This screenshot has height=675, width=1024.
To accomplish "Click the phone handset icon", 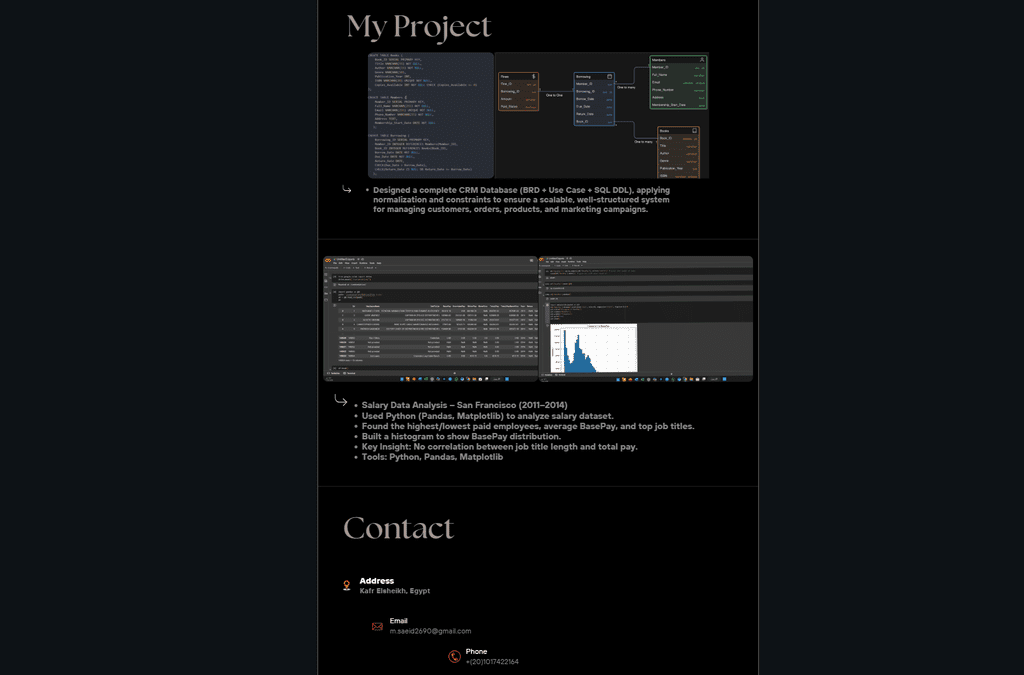I will (455, 656).
